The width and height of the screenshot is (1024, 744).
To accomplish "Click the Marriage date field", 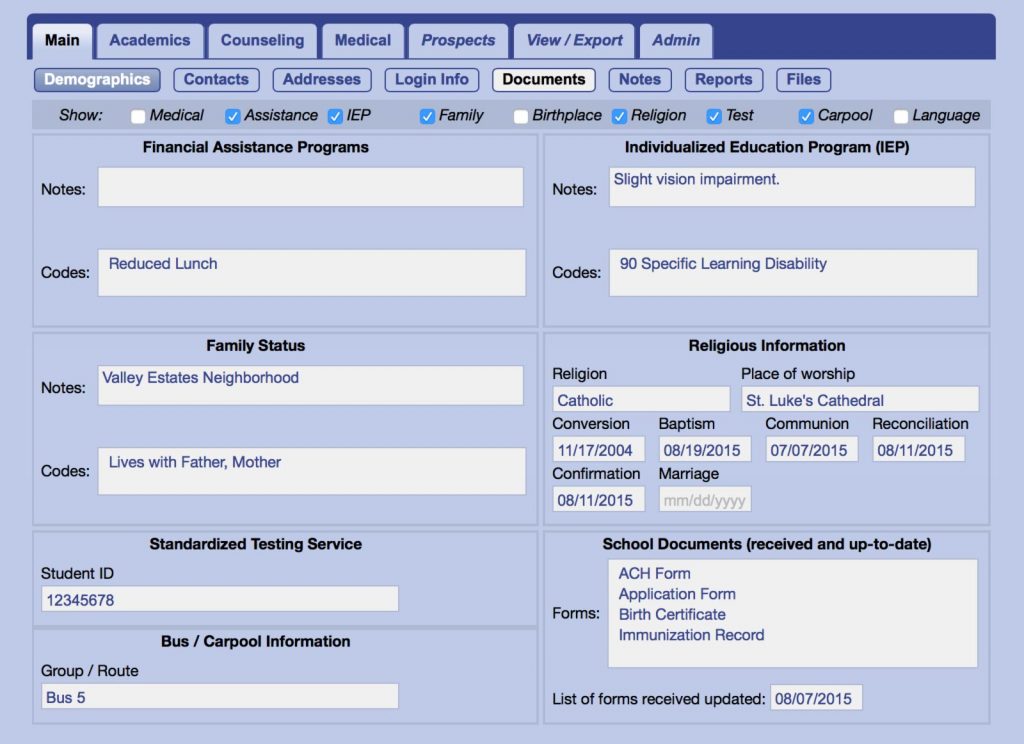I will click(704, 498).
